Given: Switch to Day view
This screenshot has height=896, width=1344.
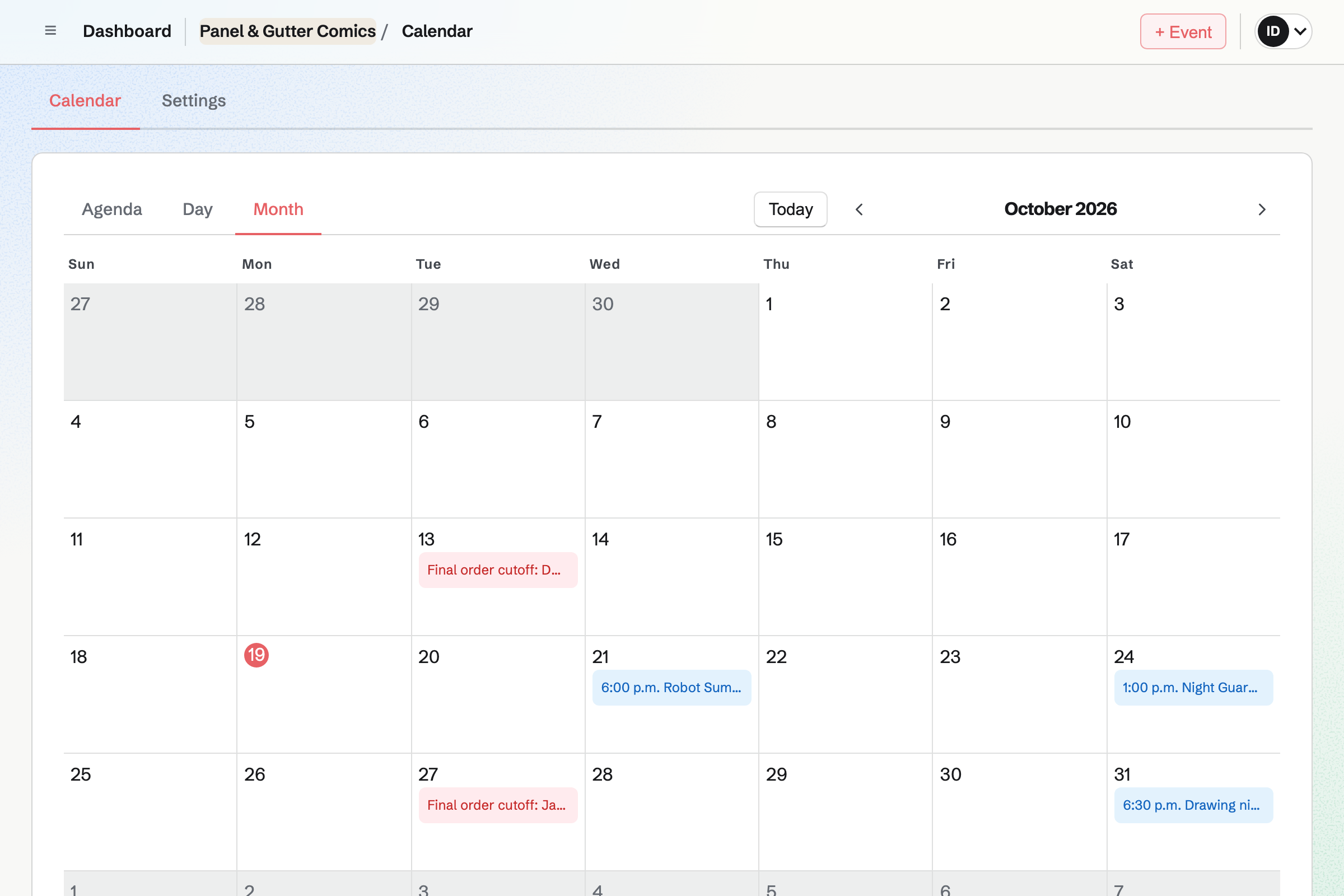Looking at the screenshot, I should coord(198,209).
